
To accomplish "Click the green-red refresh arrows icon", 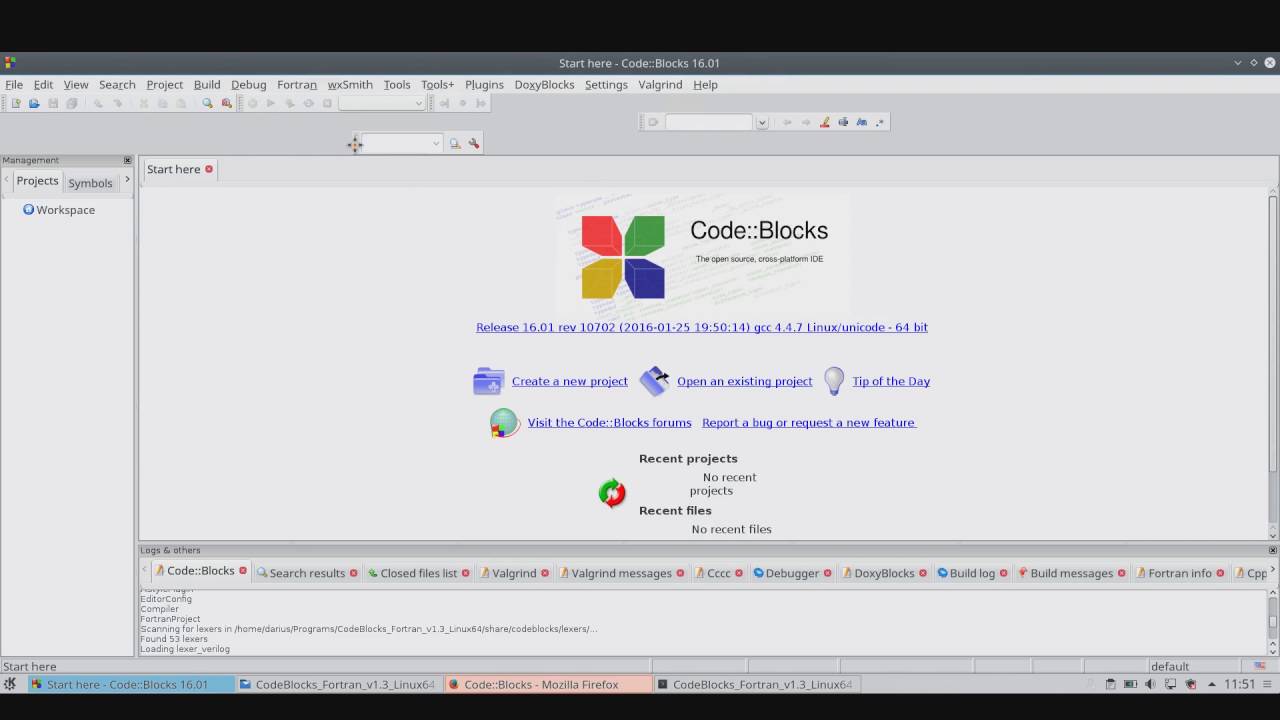I will point(612,492).
